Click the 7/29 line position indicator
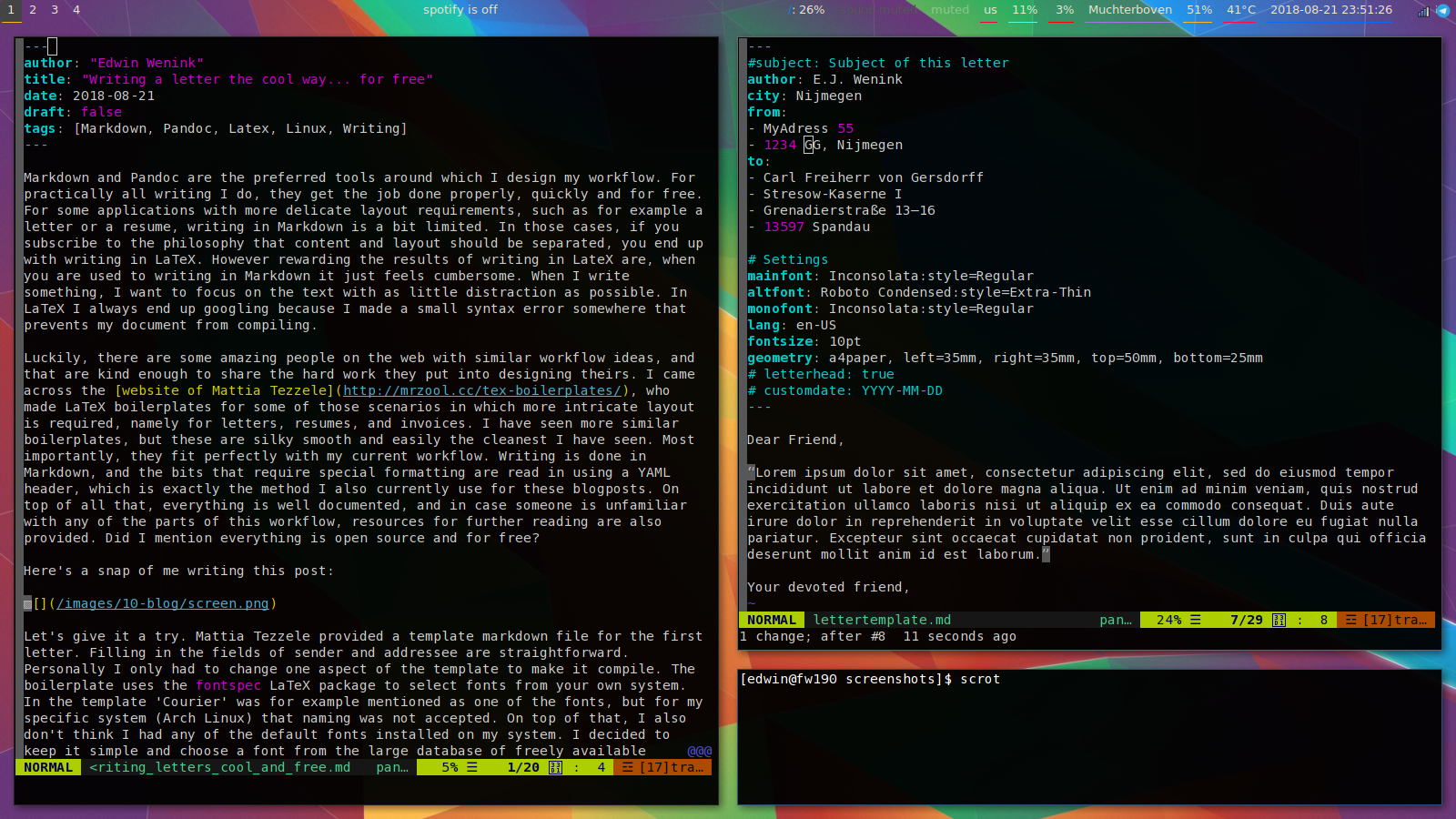 tap(1246, 620)
